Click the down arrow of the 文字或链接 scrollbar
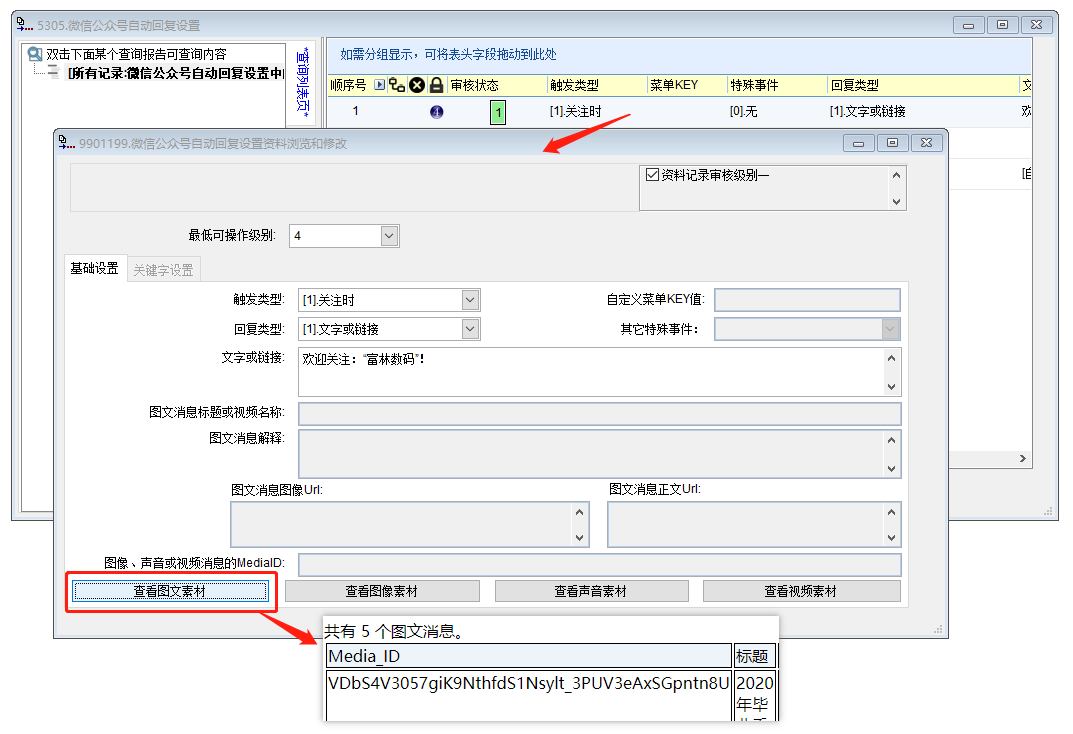The image size is (1073, 734). click(x=891, y=386)
